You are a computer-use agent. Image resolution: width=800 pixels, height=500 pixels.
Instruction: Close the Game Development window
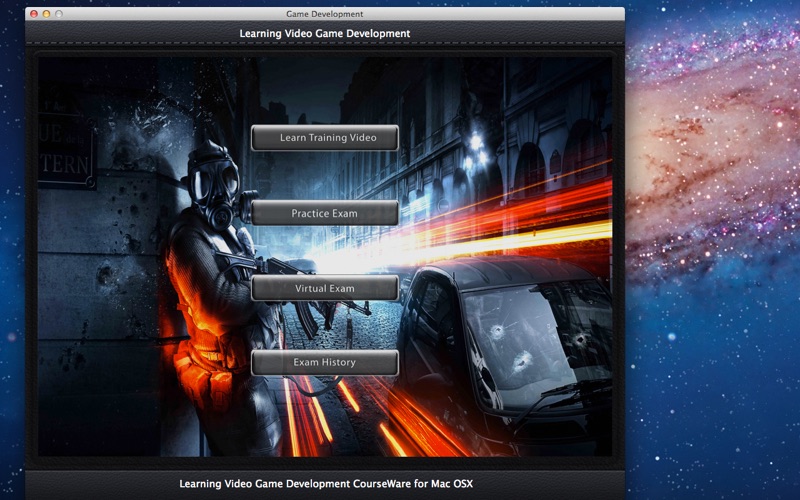34,14
